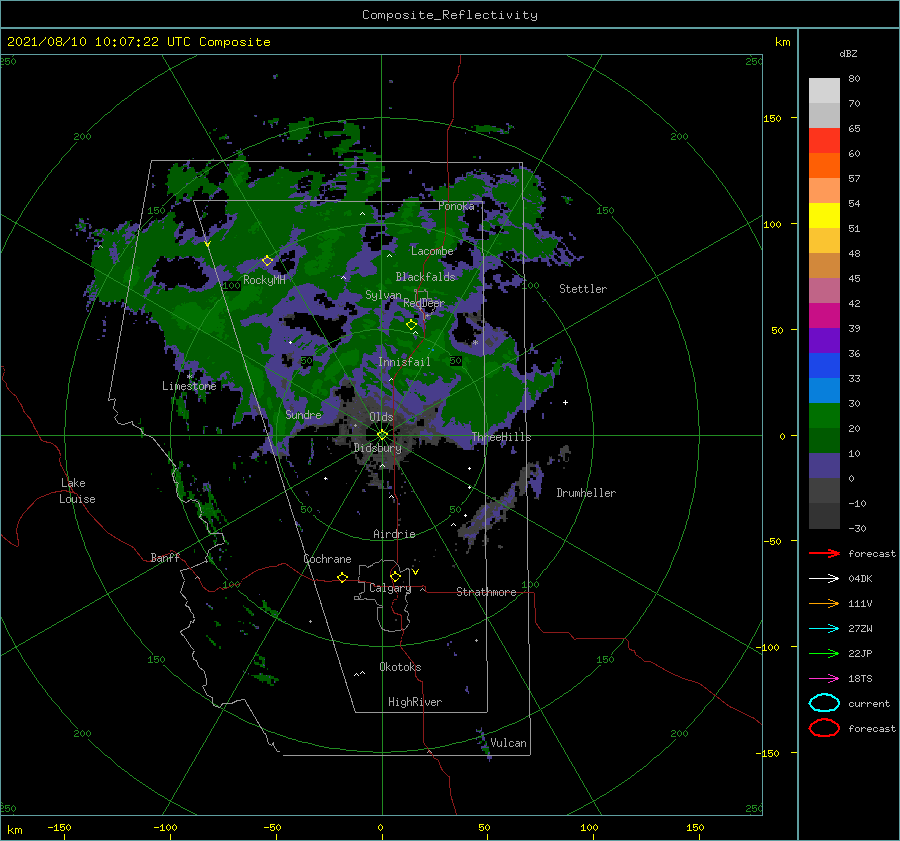Click the 2021/08/10 10:07:22 UTC timestamp

click(x=138, y=42)
